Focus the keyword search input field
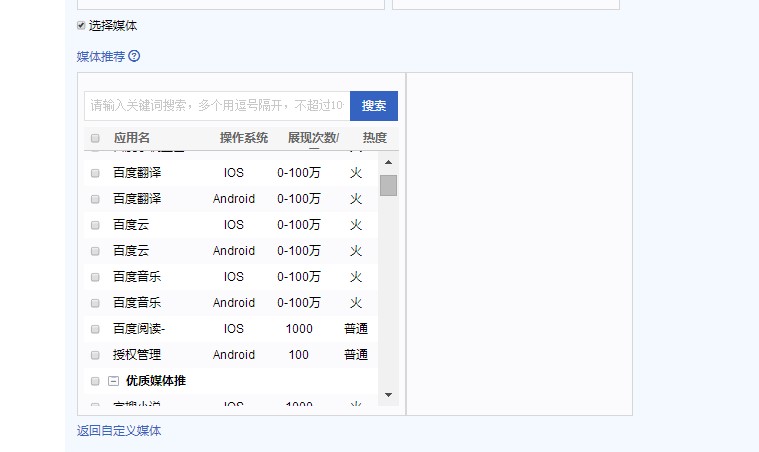Viewport: 759px width, 452px height. click(217, 105)
